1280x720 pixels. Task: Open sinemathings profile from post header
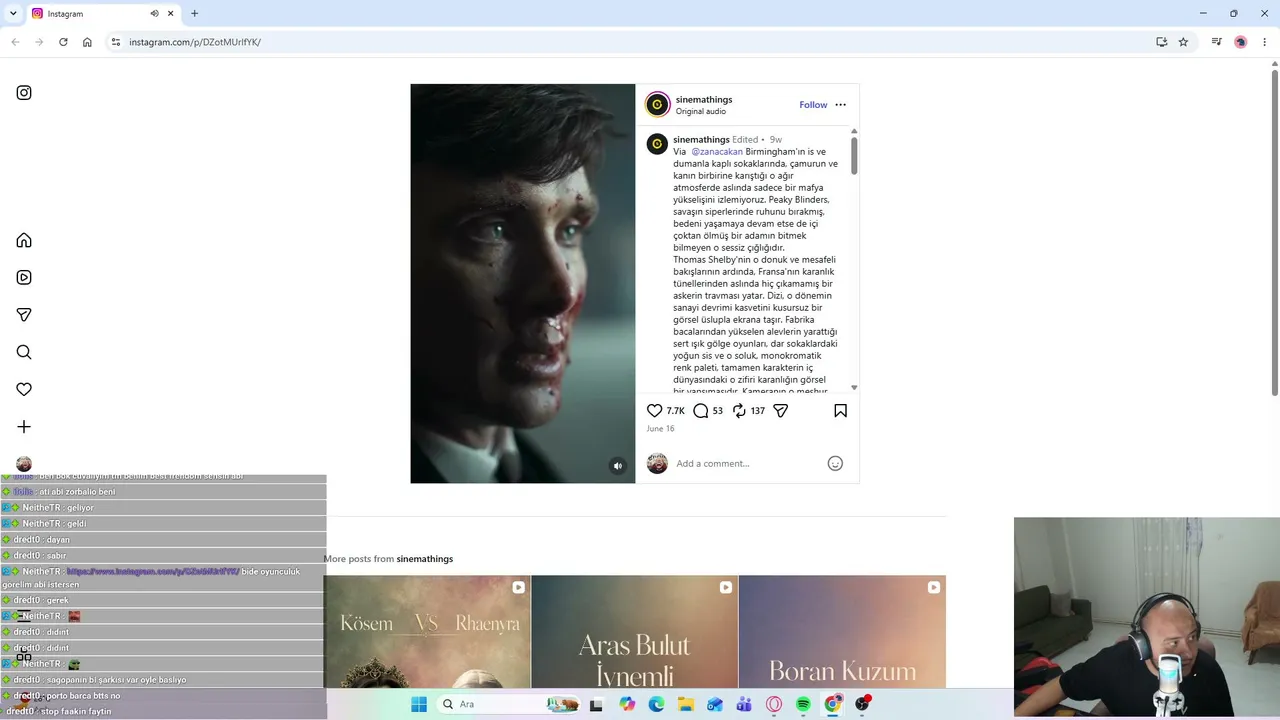[704, 99]
